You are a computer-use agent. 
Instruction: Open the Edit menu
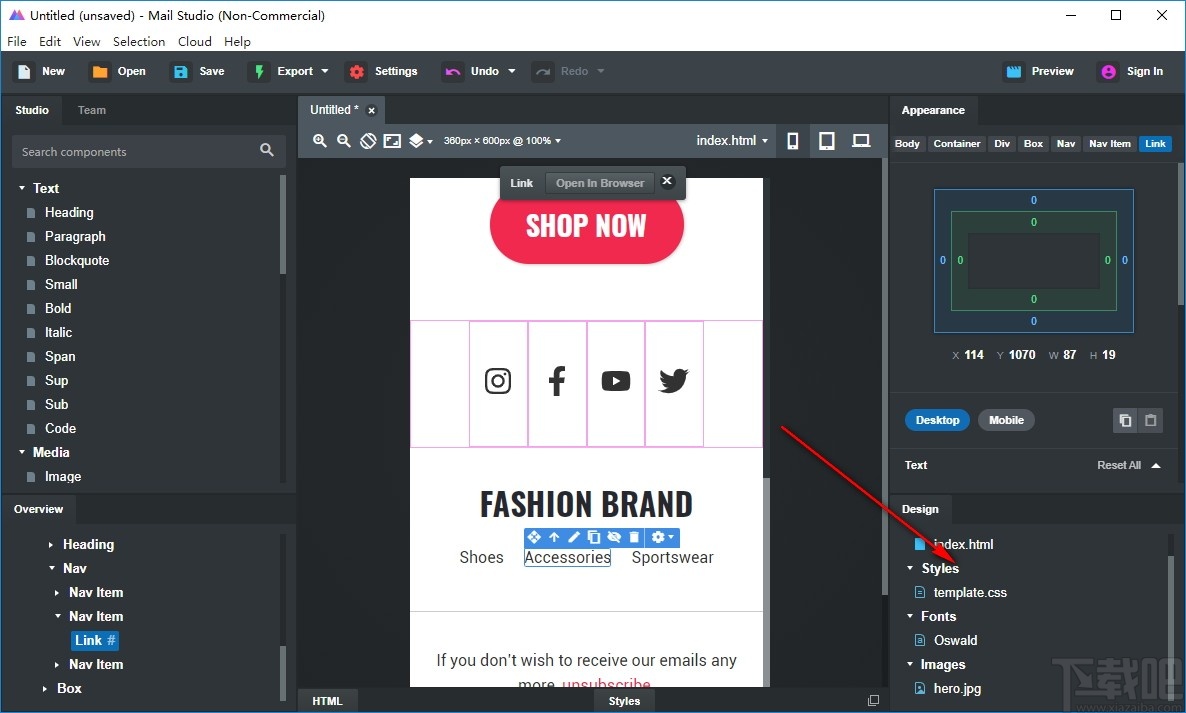50,42
